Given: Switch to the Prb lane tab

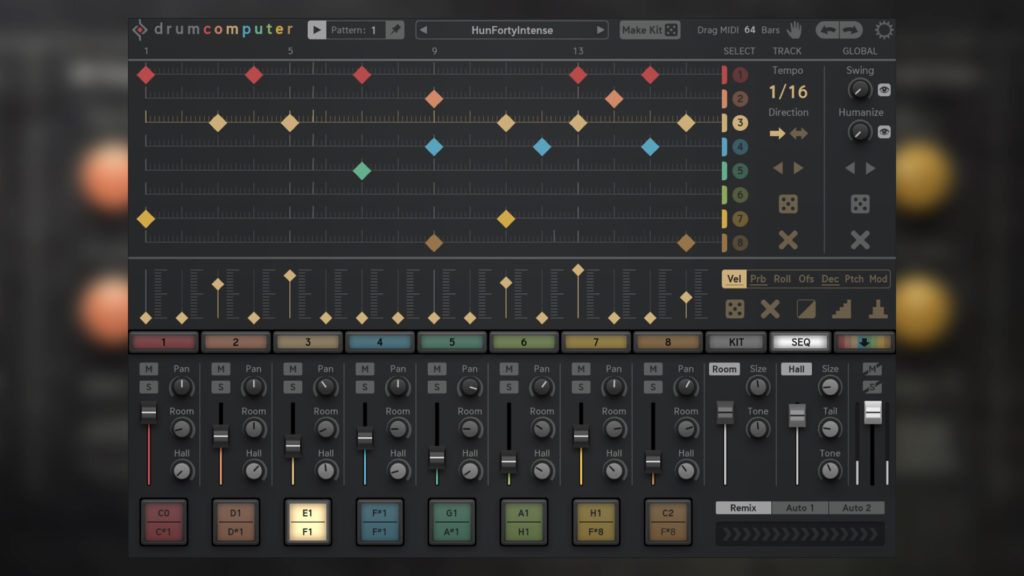Looking at the screenshot, I should click(x=758, y=279).
